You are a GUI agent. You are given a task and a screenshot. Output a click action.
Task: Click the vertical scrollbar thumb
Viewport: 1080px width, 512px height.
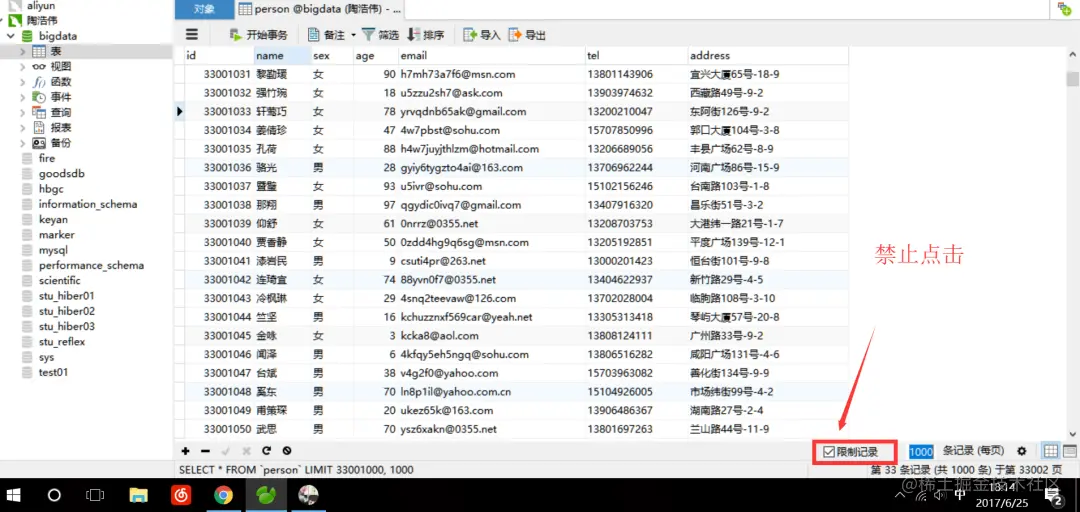coord(1072,77)
